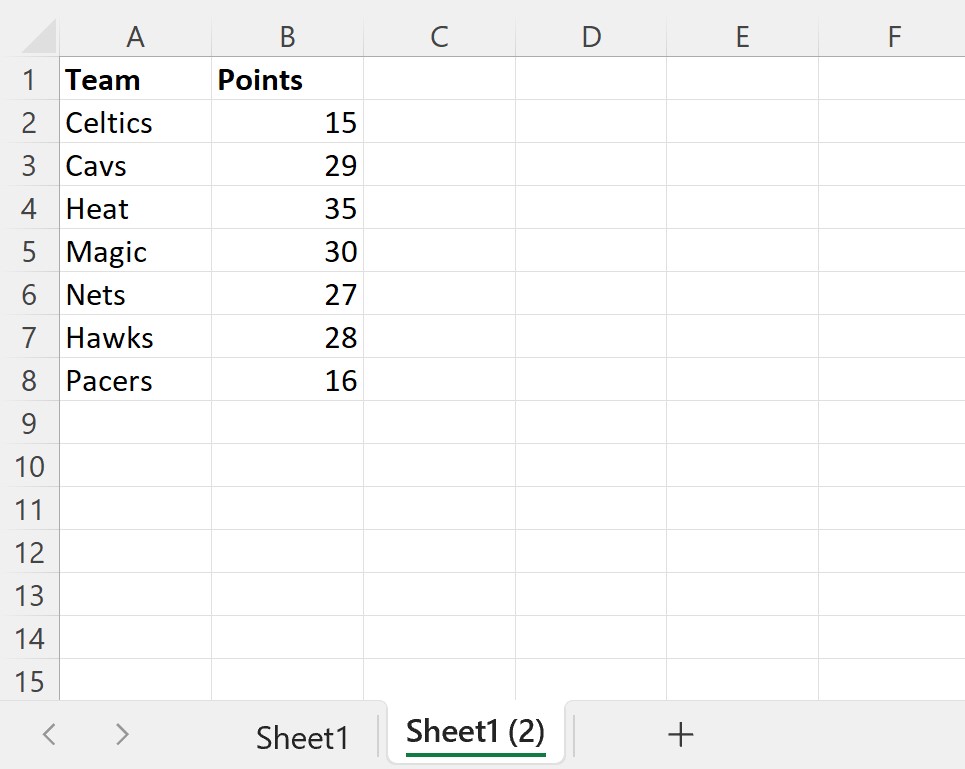Switch to the Sheet1 tab
The height and width of the screenshot is (769, 965).
click(x=303, y=737)
